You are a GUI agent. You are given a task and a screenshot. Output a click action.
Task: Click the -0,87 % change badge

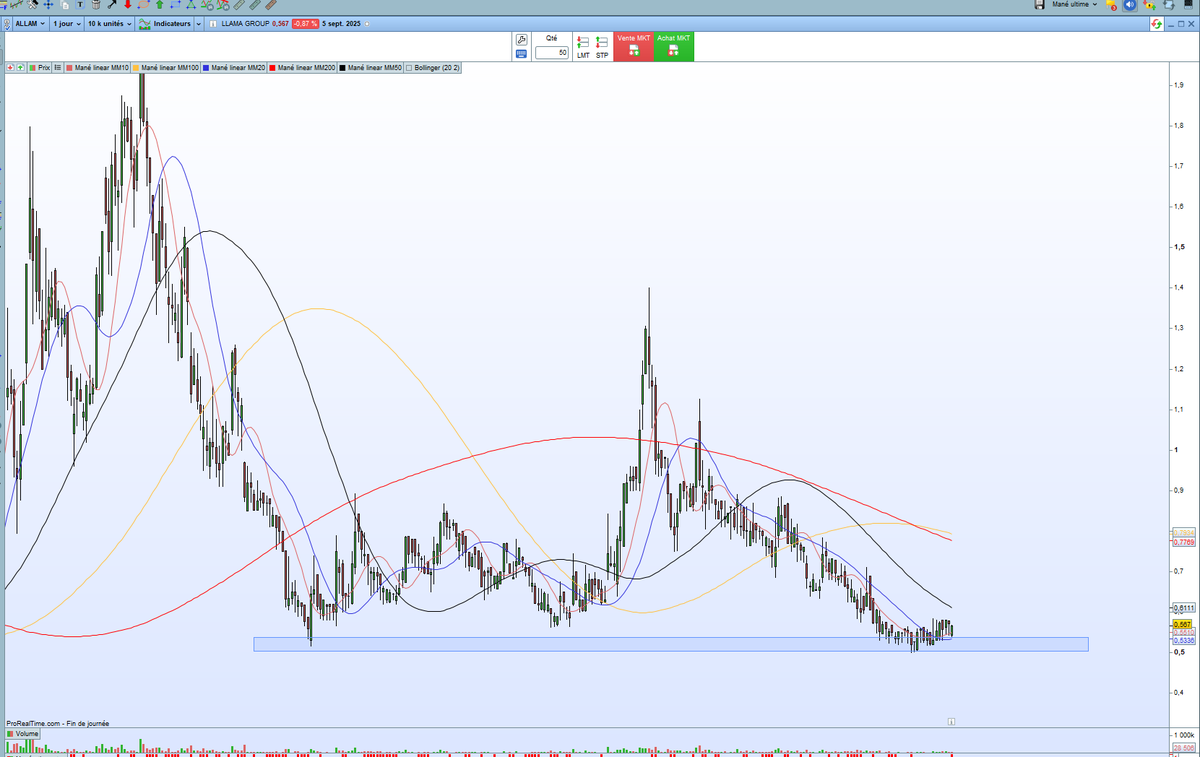(x=306, y=23)
